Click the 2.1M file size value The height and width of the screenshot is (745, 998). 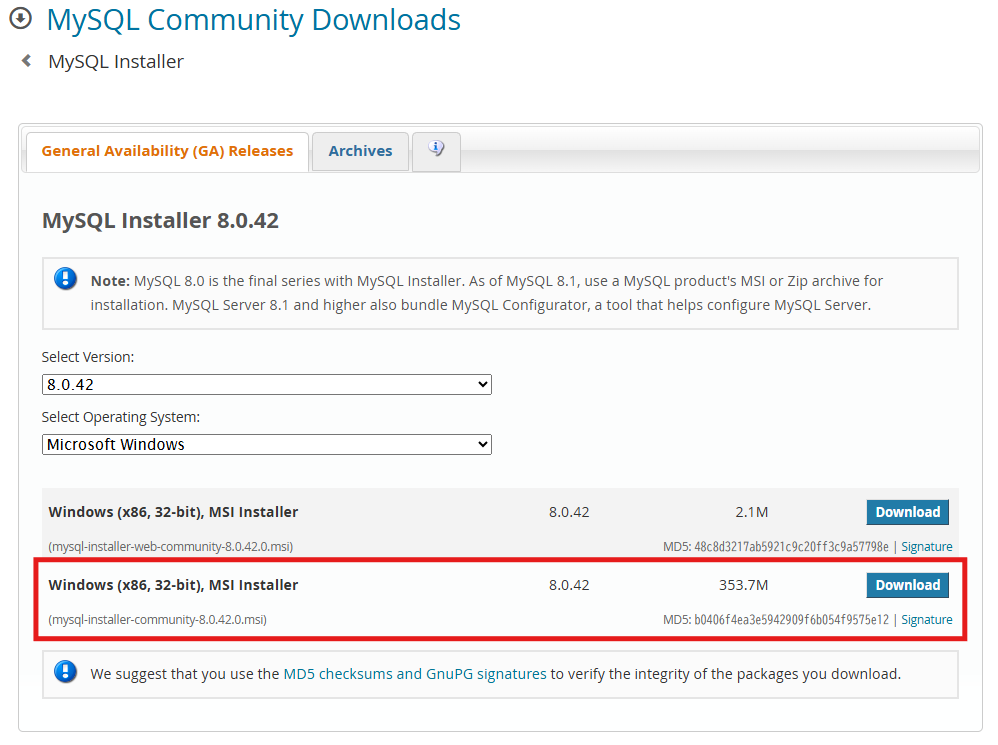tap(752, 512)
